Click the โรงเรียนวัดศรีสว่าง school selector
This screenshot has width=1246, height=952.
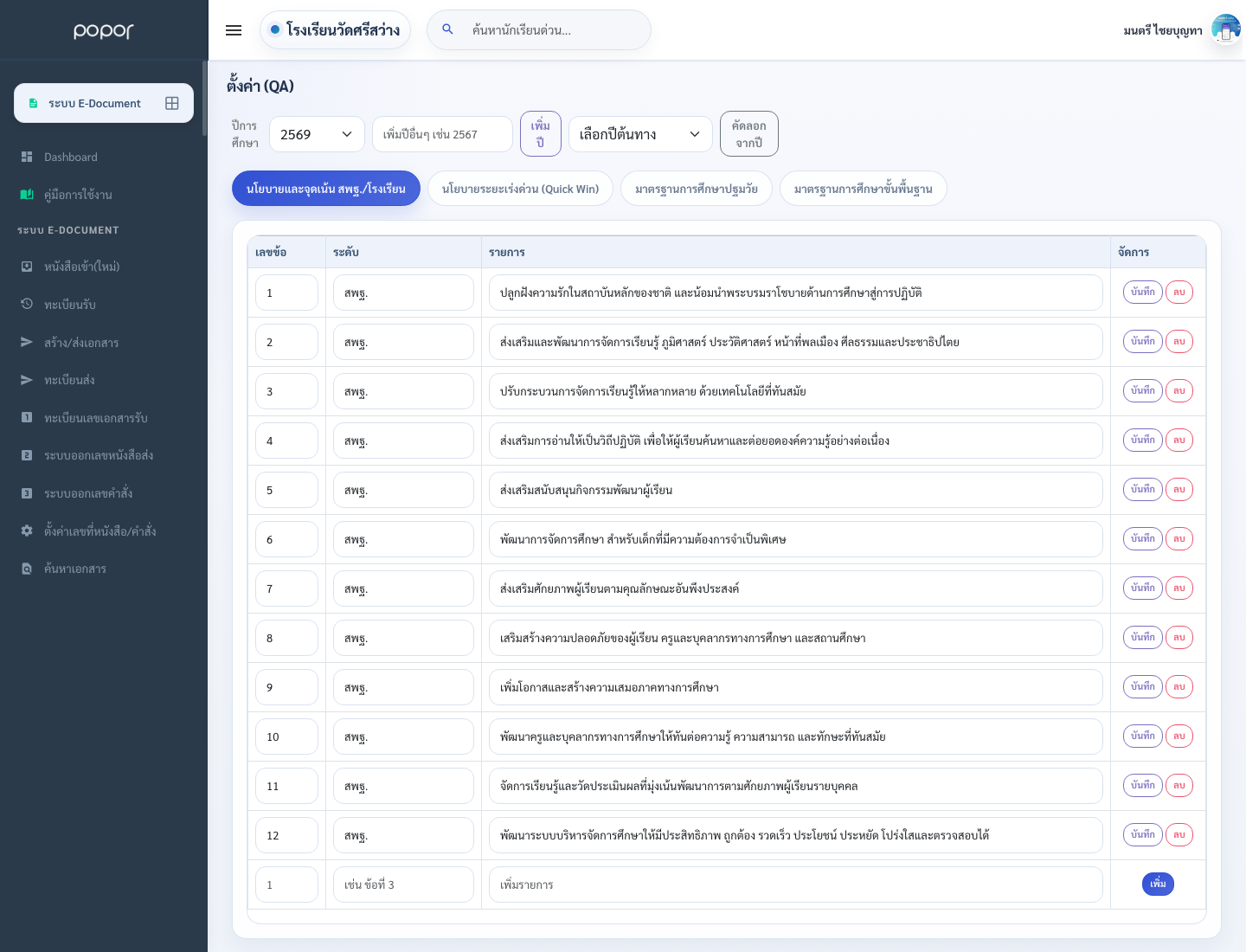pyautogui.click(x=335, y=29)
